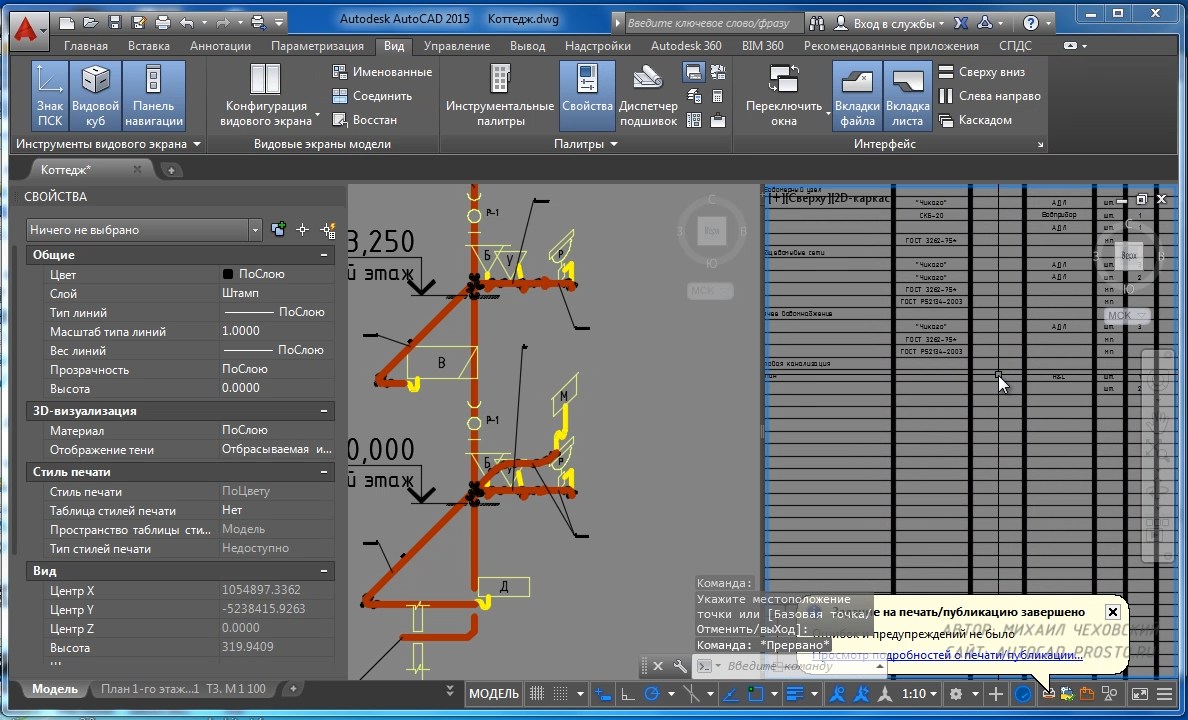The height and width of the screenshot is (720, 1188).
Task: Click the Именованные viewports button
Action: [383, 72]
